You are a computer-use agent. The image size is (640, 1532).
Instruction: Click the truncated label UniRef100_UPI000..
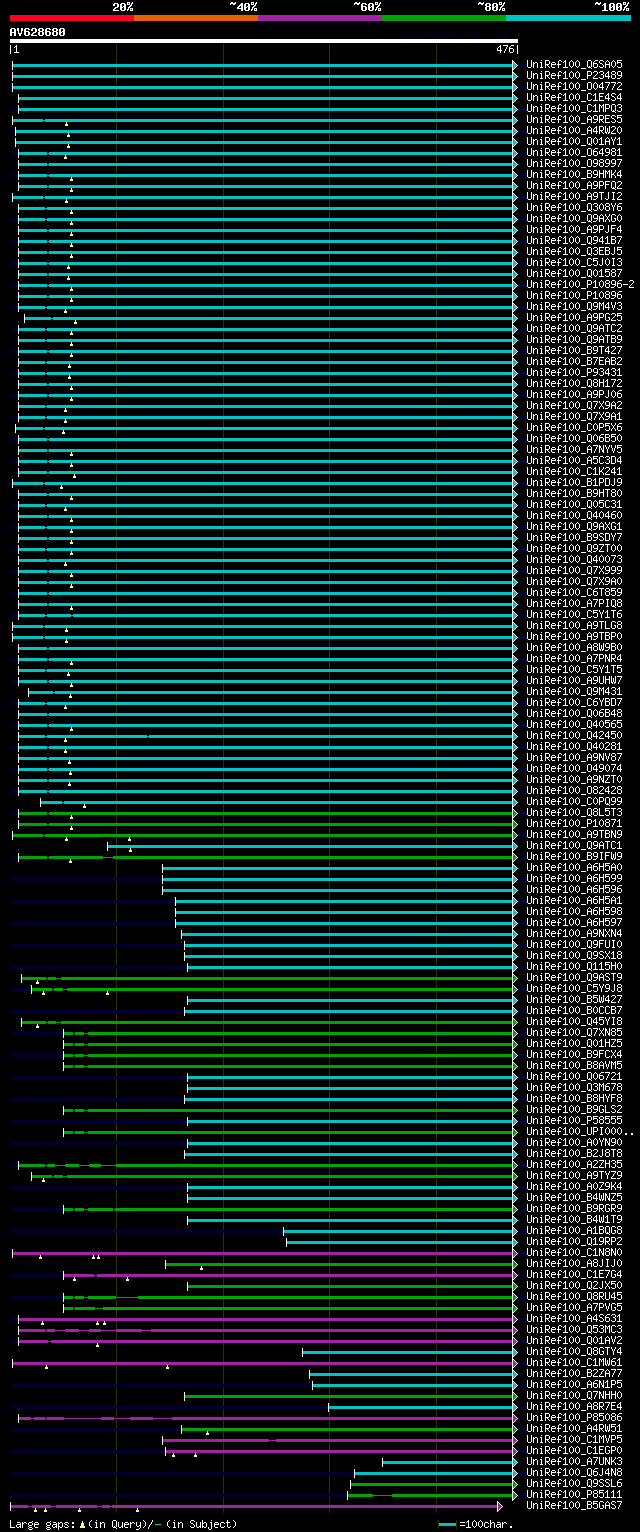[580, 1131]
